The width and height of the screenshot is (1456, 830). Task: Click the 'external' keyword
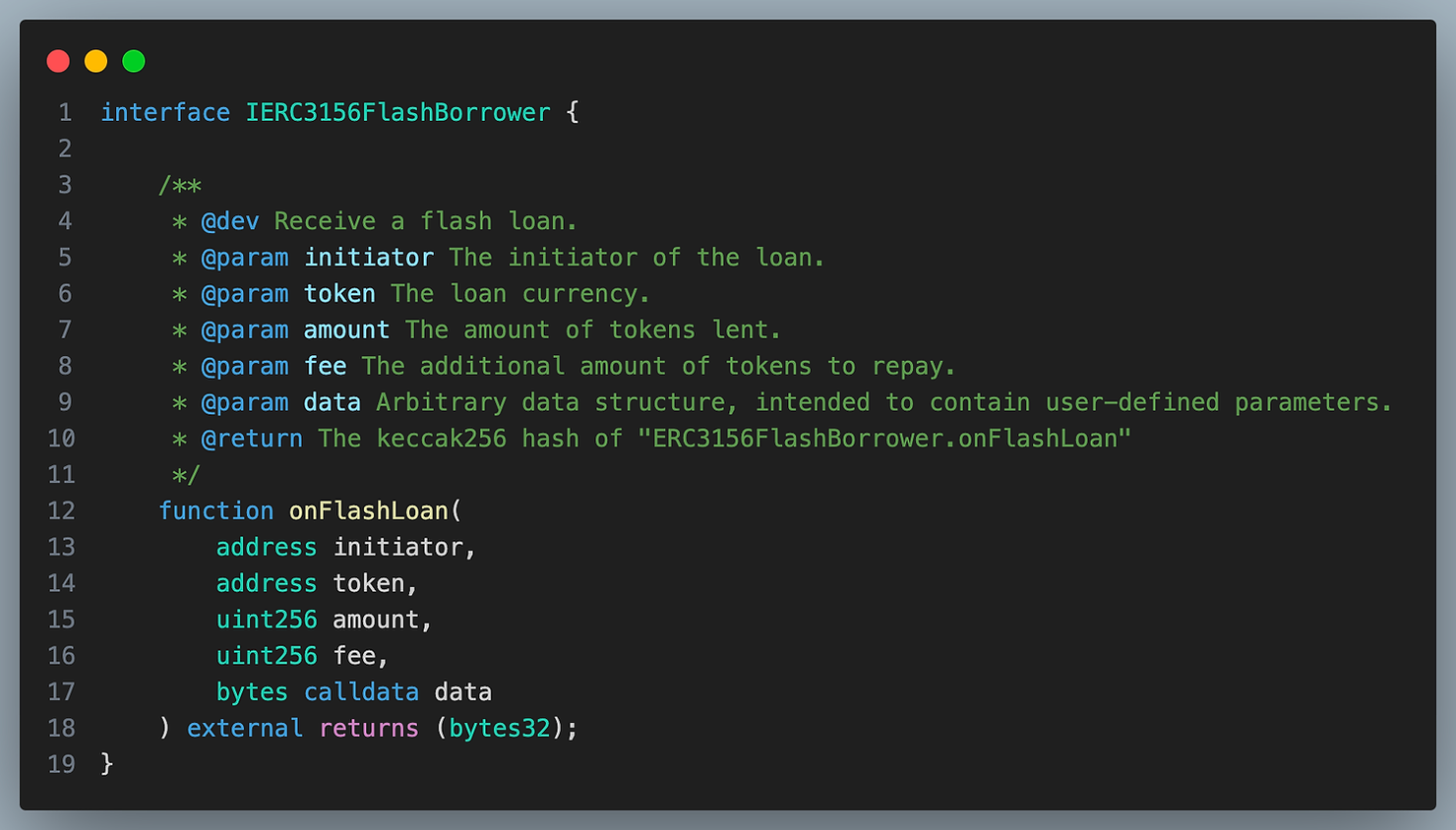coord(245,729)
